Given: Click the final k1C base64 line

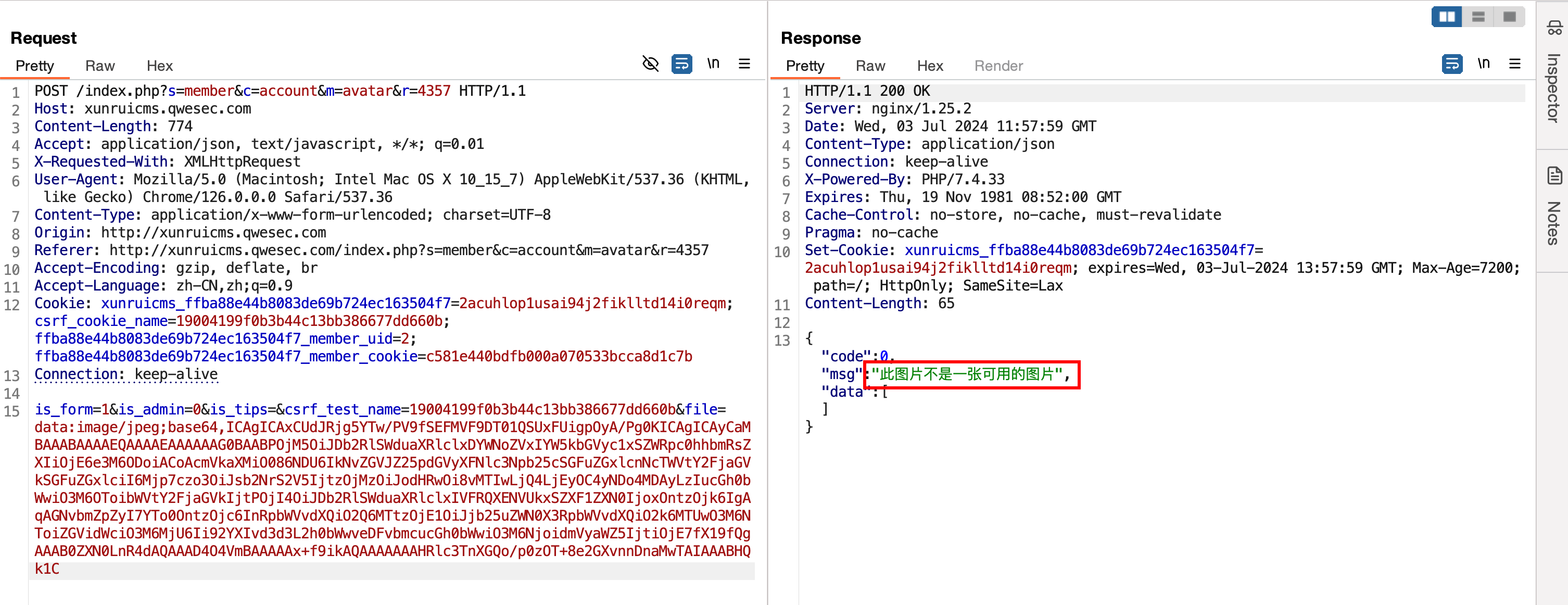Looking at the screenshot, I should [47, 569].
